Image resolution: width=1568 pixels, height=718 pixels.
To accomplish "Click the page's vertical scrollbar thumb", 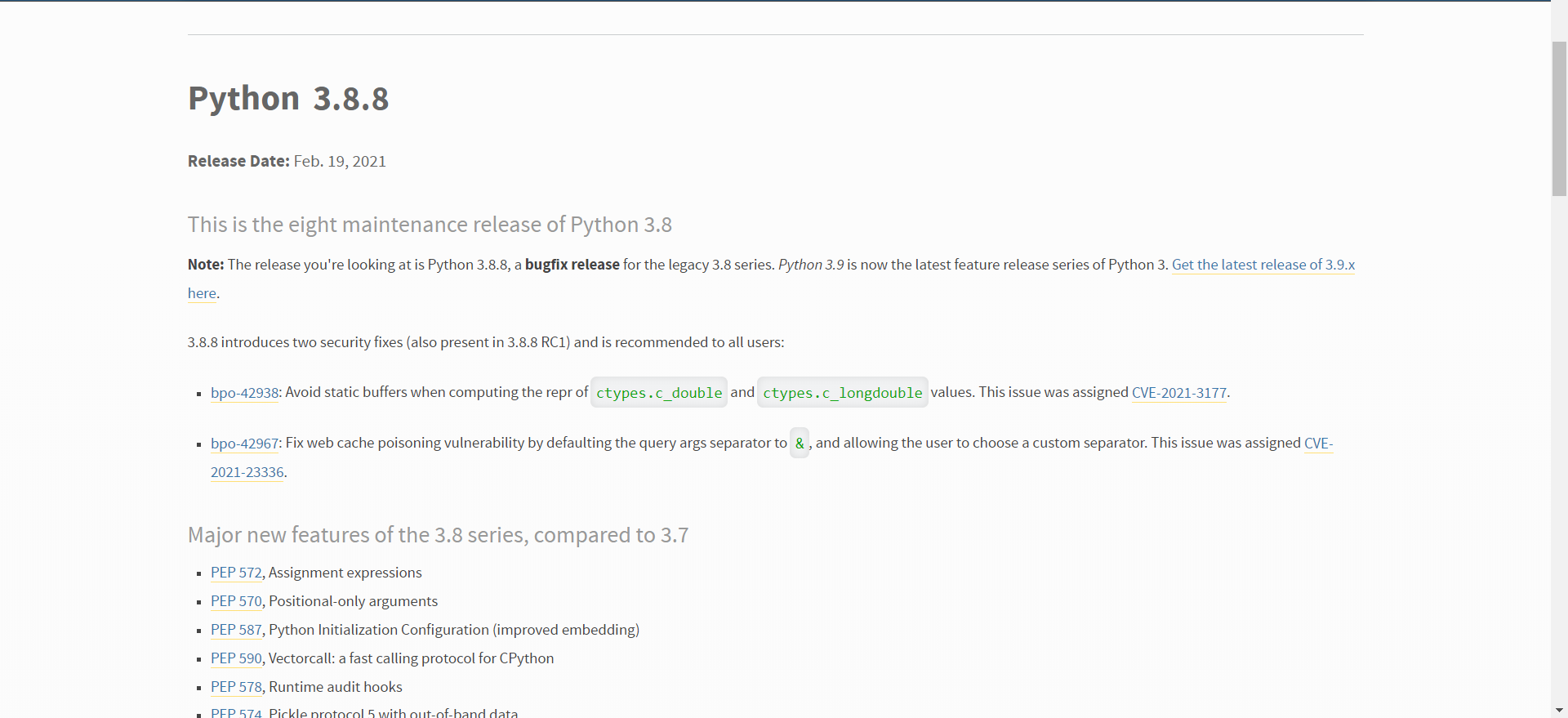I will point(1559,118).
